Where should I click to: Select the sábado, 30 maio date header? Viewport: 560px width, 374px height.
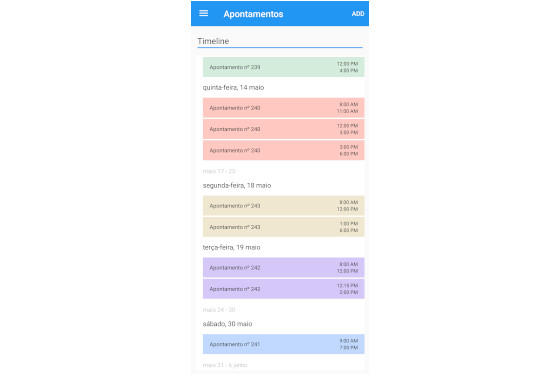point(228,324)
